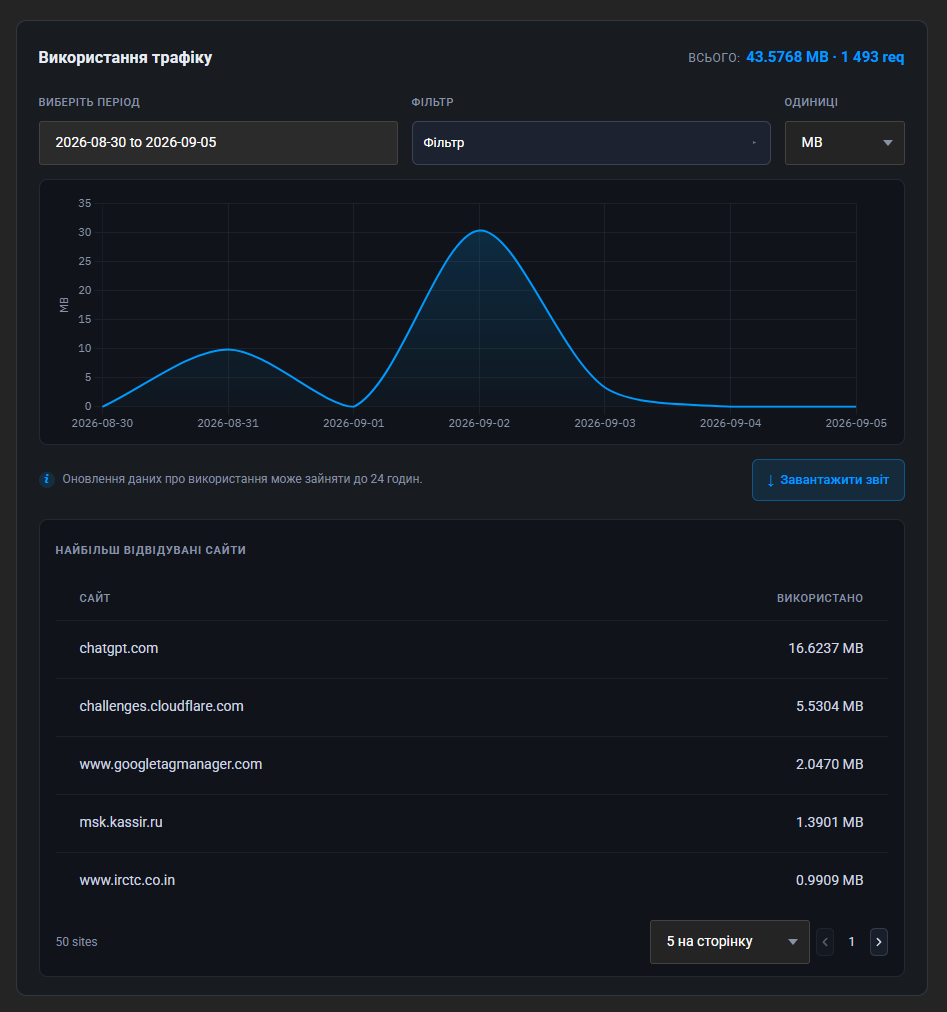Viewport: 947px width, 1012px height.
Task: Click the total 43.5768 MB · 1 493 req
Action: 825,57
